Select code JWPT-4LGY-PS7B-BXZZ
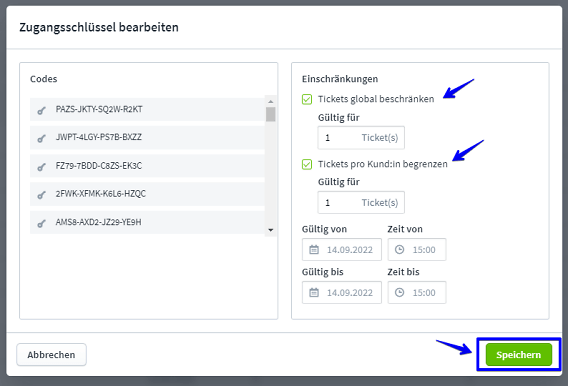This screenshot has width=568, height=386. pos(147,138)
